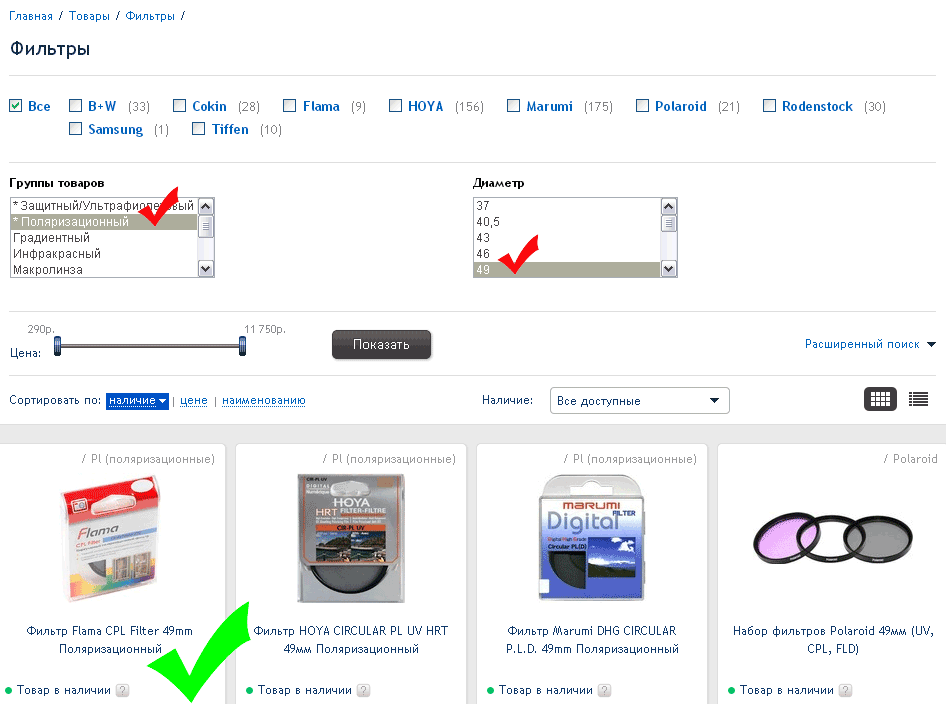
Task: Check the Flama brand checkbox
Action: point(290,106)
